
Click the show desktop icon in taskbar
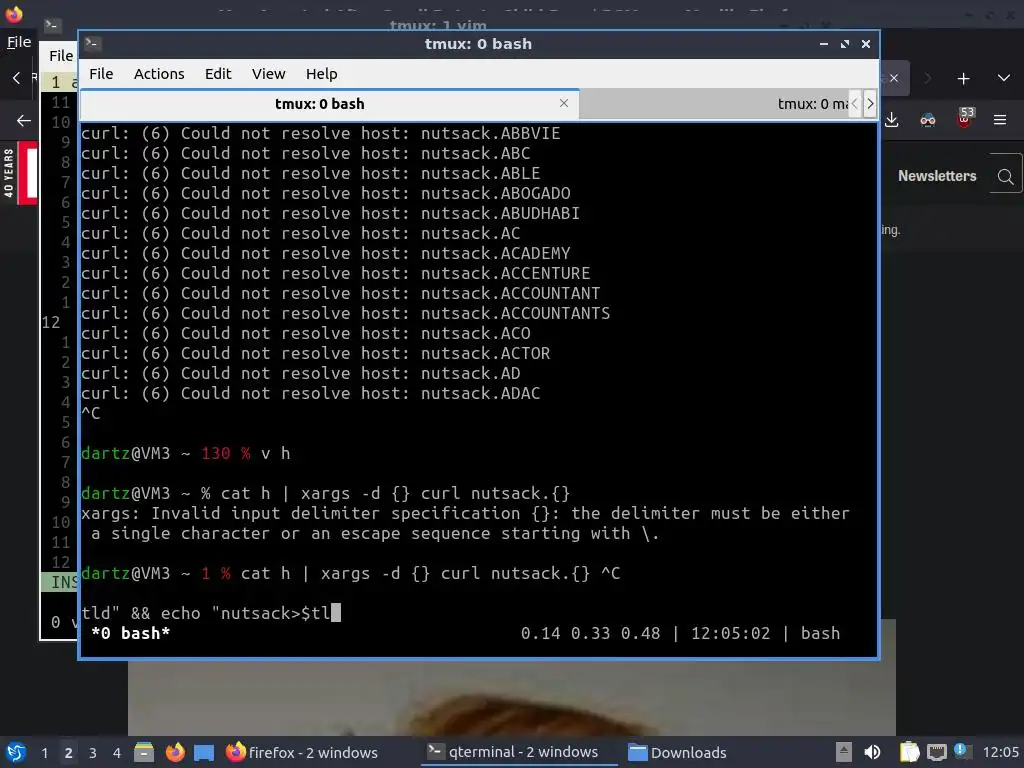click(x=204, y=752)
